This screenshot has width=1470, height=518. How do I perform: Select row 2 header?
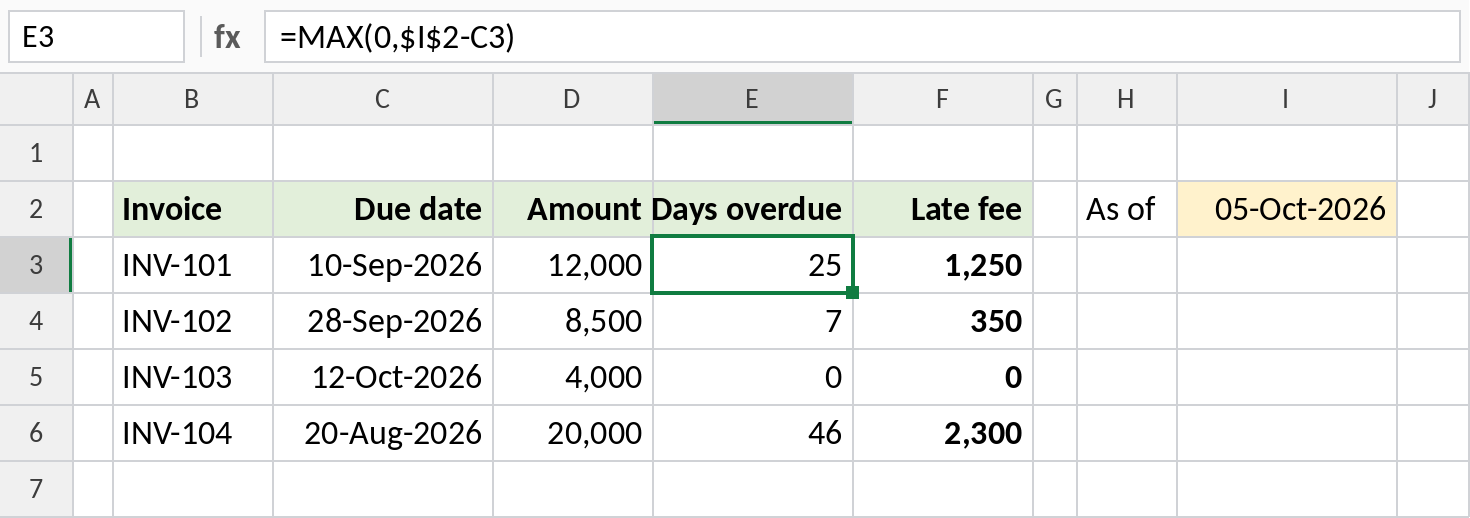tap(37, 209)
